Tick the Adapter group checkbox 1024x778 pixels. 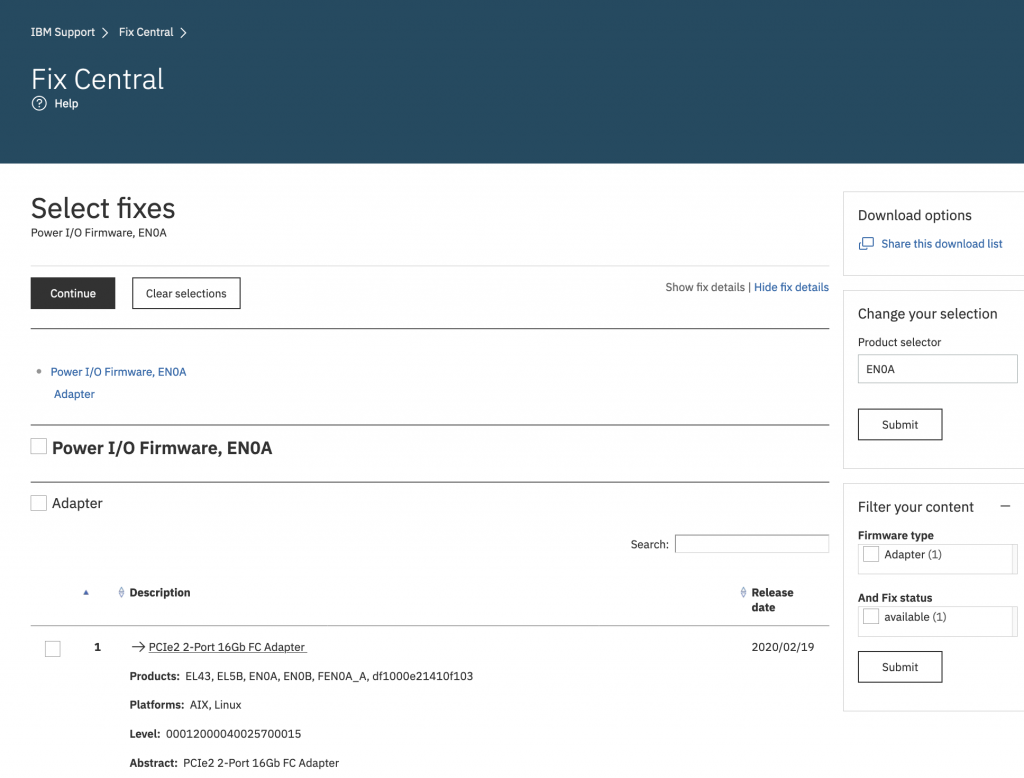pos(39,503)
